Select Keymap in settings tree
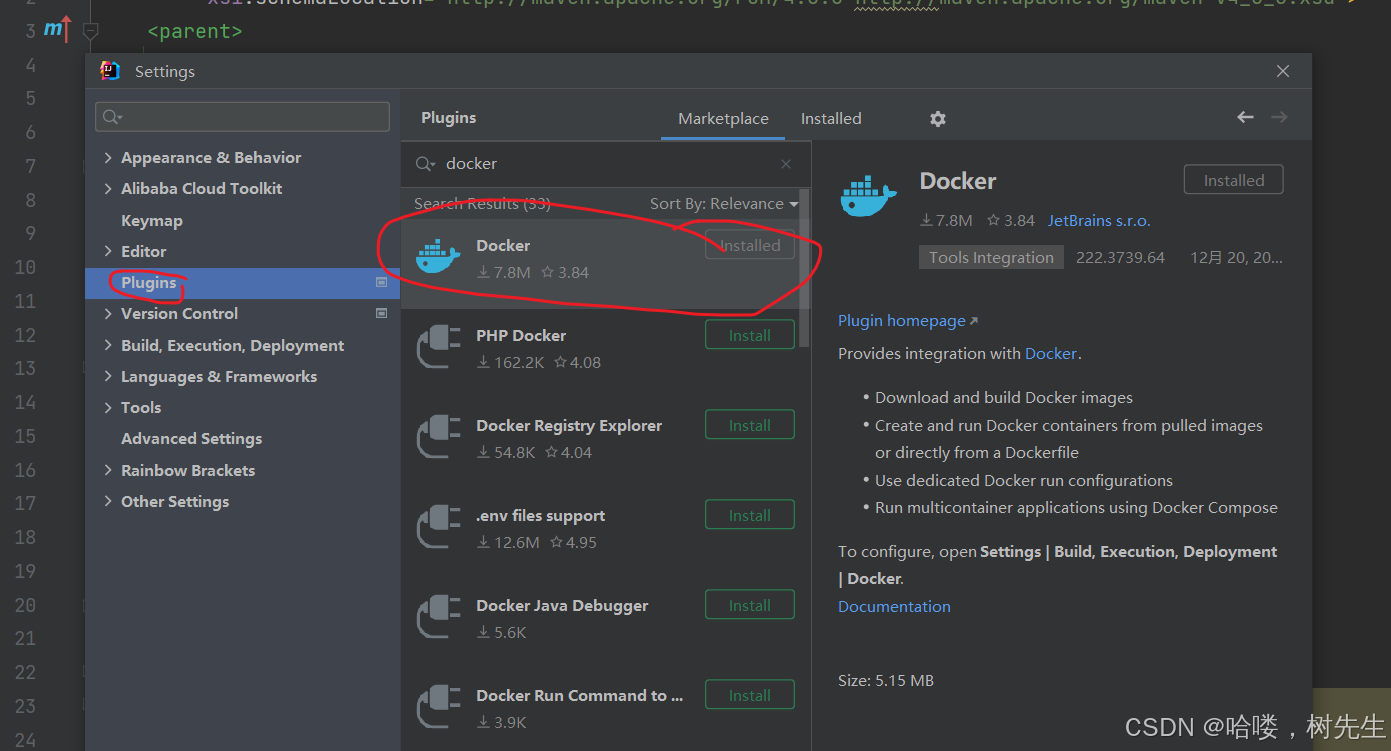 coord(152,221)
